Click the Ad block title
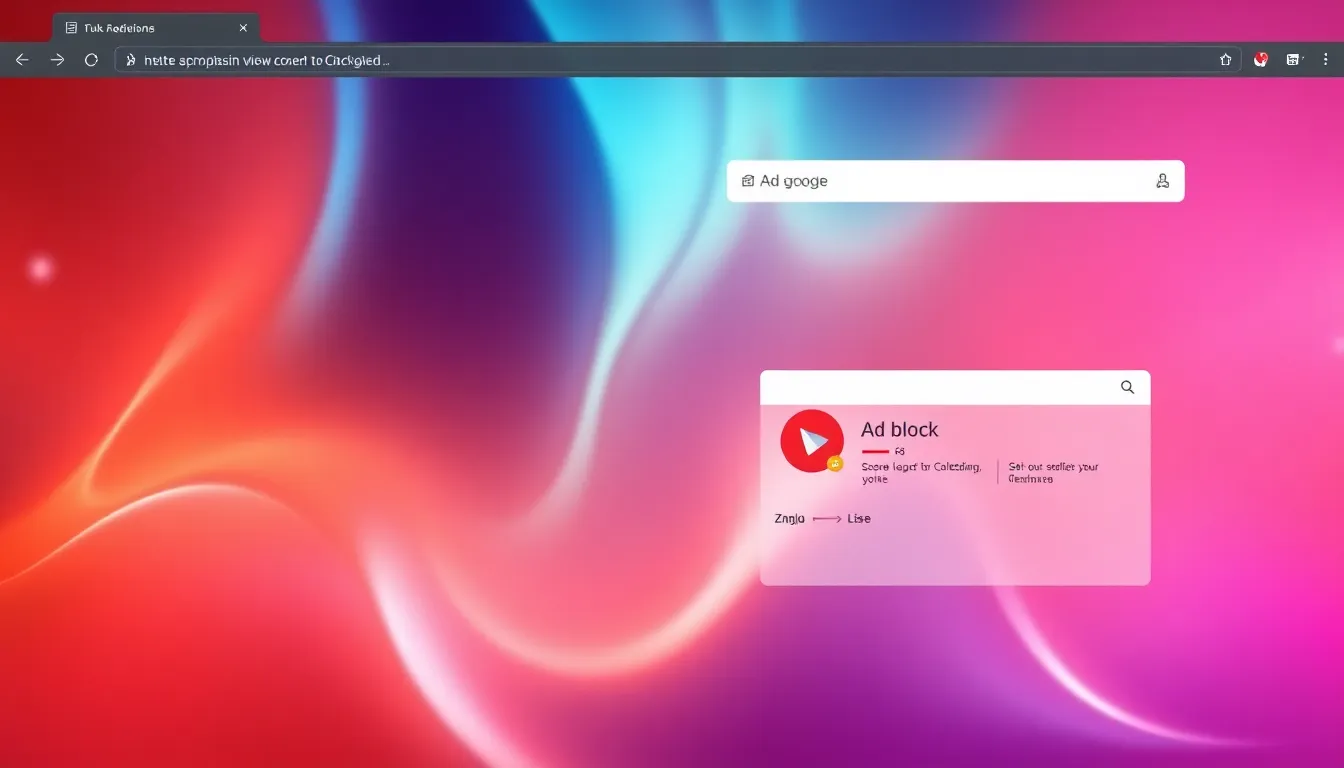1344x768 pixels. point(899,429)
